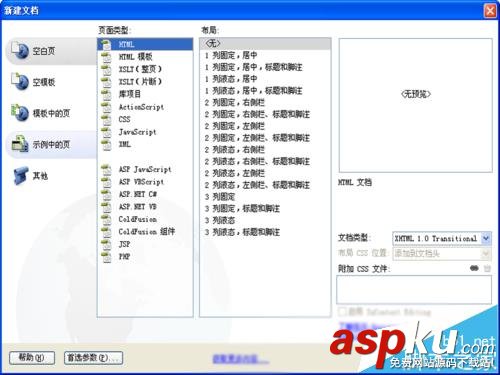
Task: Click the ASP.NET C# file icon
Action: tap(106, 194)
